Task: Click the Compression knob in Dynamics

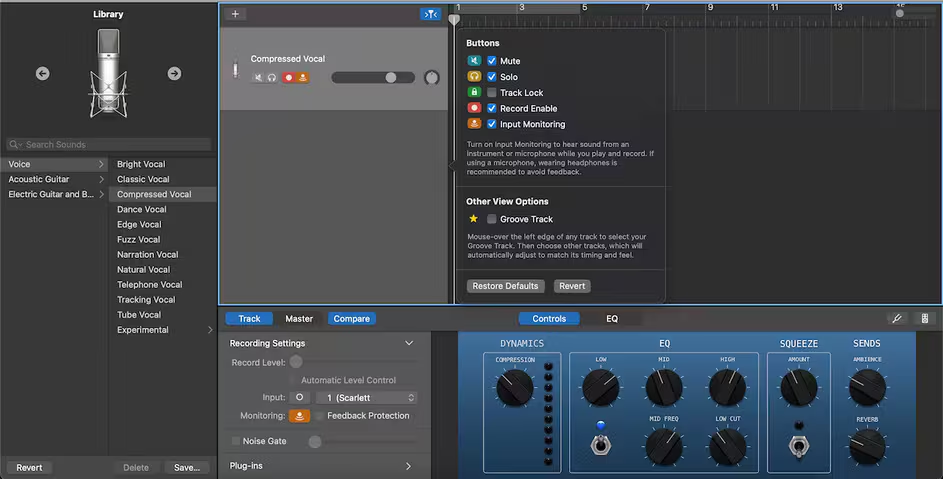Action: coord(515,388)
